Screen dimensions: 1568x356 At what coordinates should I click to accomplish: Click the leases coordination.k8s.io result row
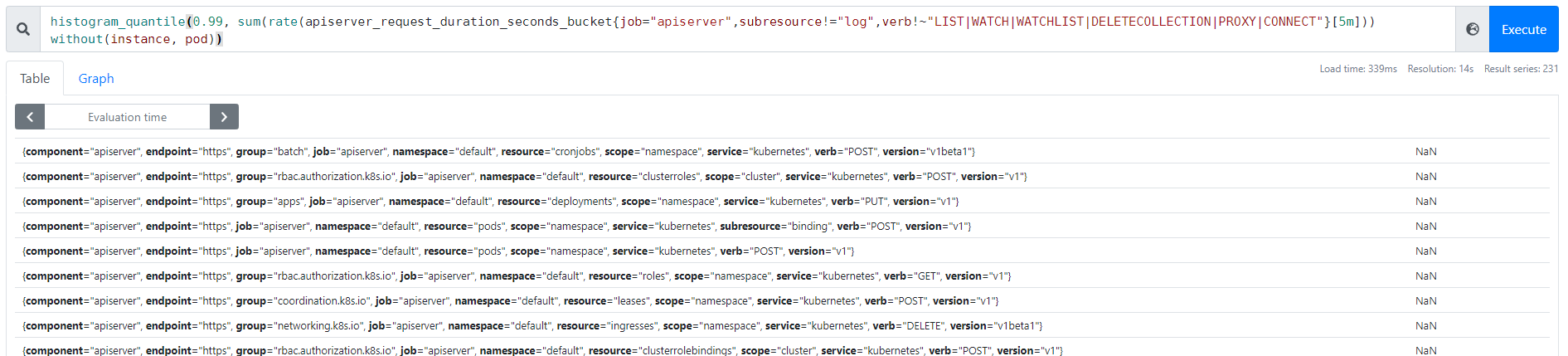coord(510,301)
